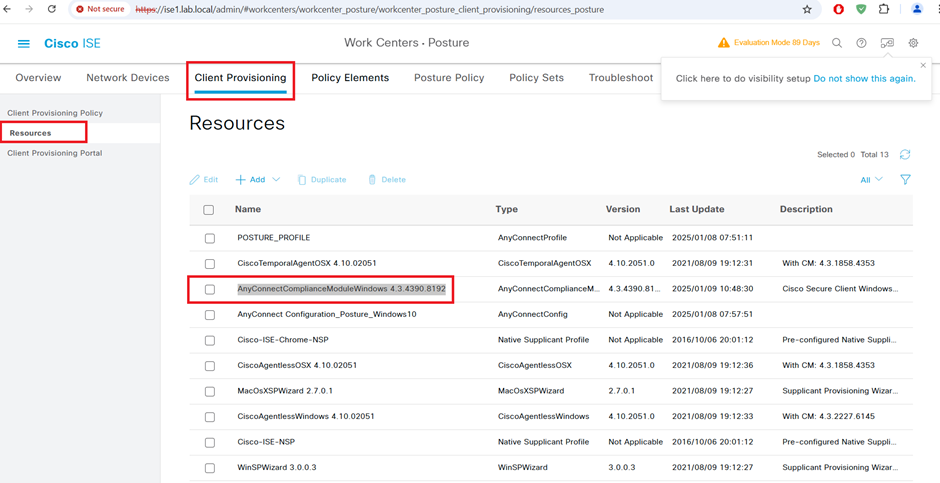
Task: Open AnyConnectComplianceModuleWindows 4.3.4390.8192 resource
Action: 341,289
